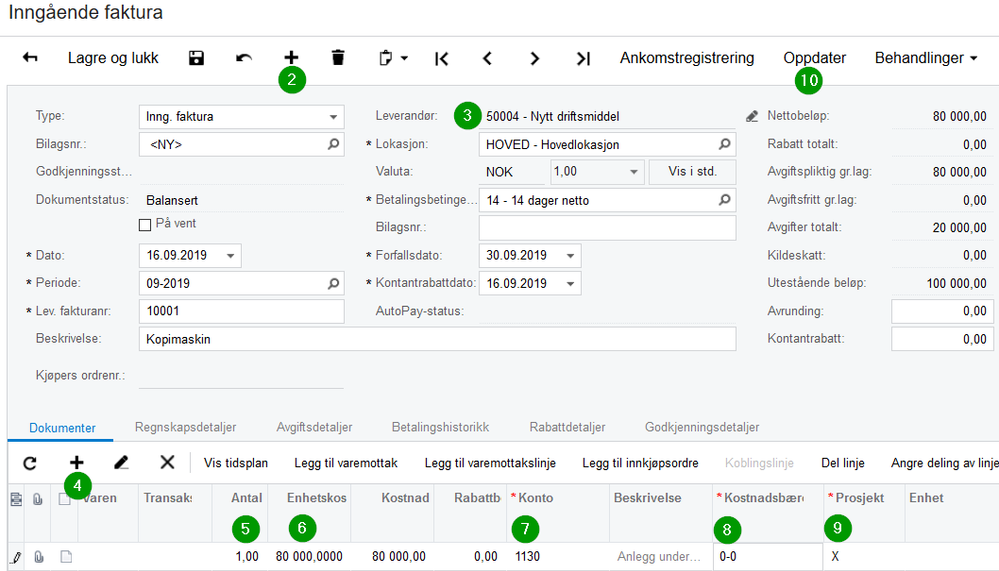Image resolution: width=999 pixels, height=571 pixels.
Task: Go to the last record icon
Action: point(583,59)
